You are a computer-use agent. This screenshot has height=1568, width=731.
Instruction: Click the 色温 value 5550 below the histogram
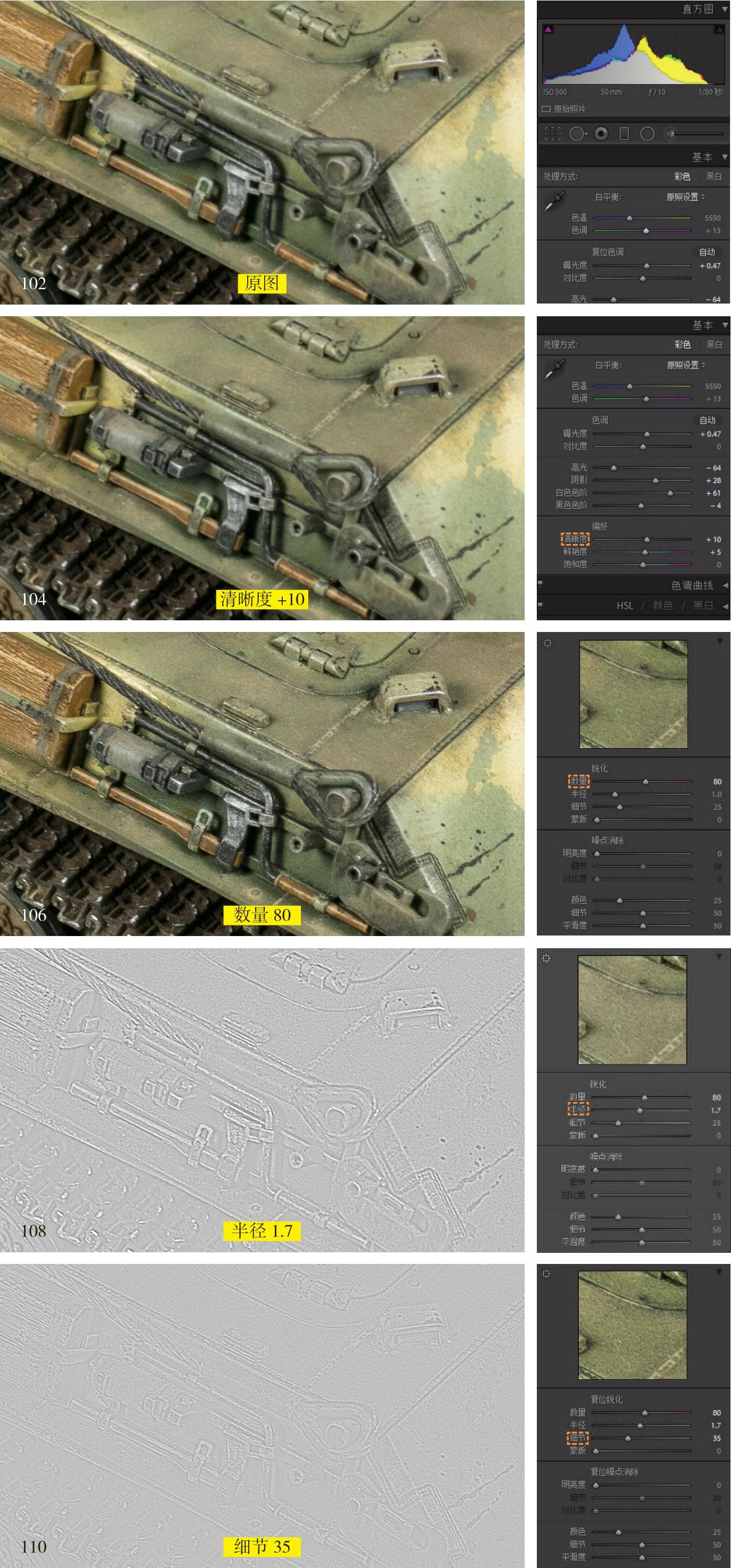point(712,218)
